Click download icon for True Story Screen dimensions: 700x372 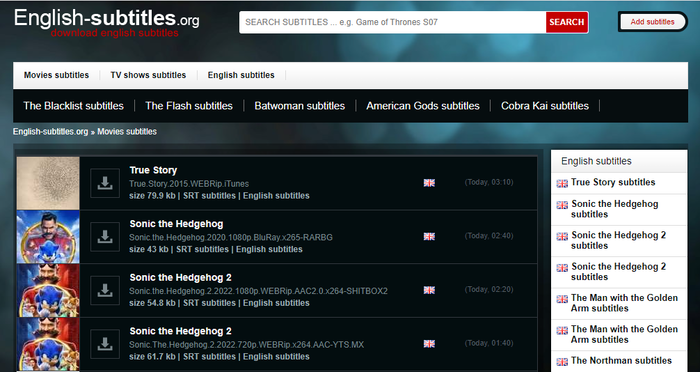coord(105,183)
